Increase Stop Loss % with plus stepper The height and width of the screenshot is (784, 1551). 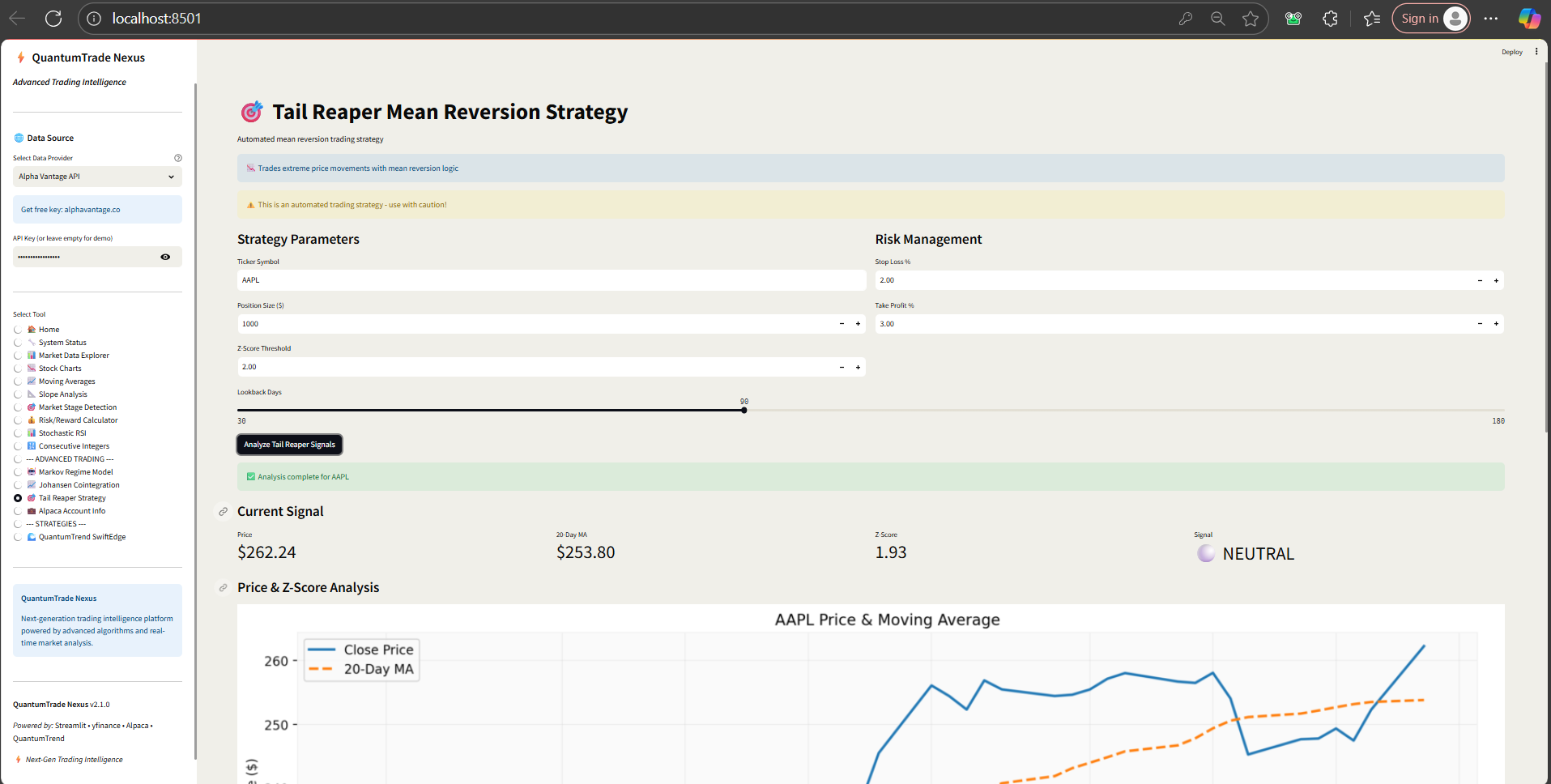coord(1496,280)
